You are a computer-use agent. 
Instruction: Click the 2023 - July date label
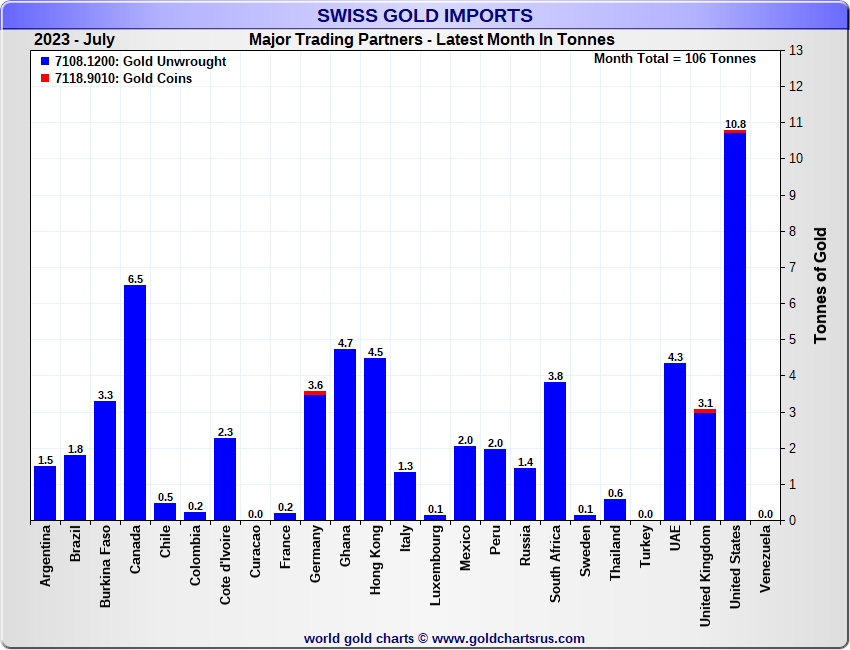click(x=74, y=40)
